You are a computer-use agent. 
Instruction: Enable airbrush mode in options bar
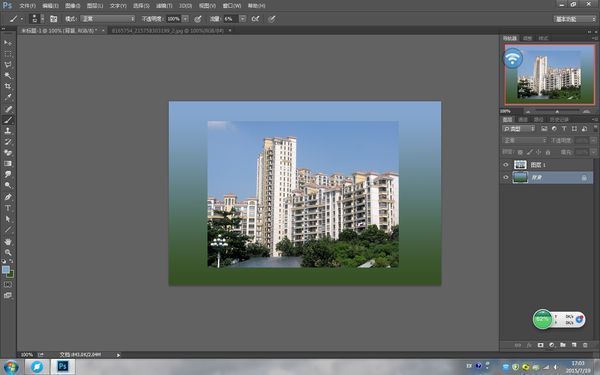(x=255, y=19)
